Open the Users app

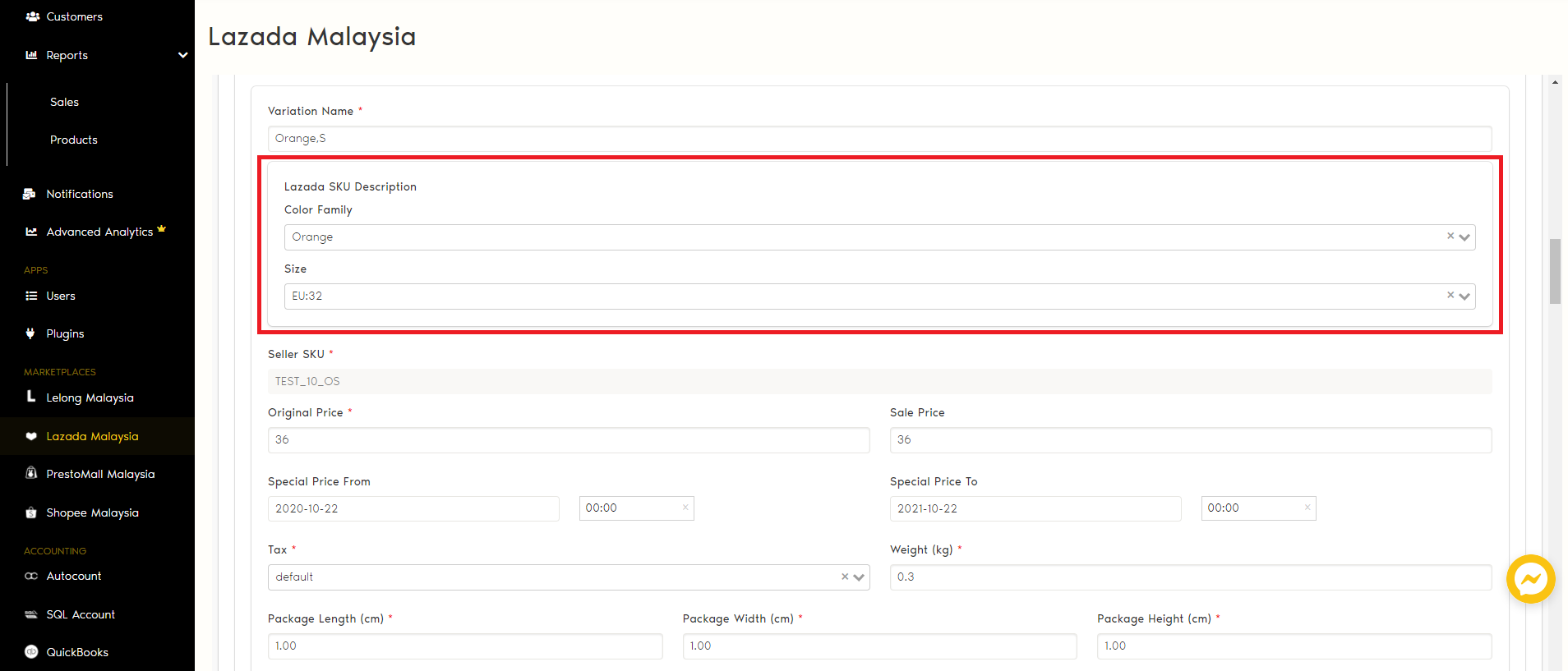click(61, 296)
